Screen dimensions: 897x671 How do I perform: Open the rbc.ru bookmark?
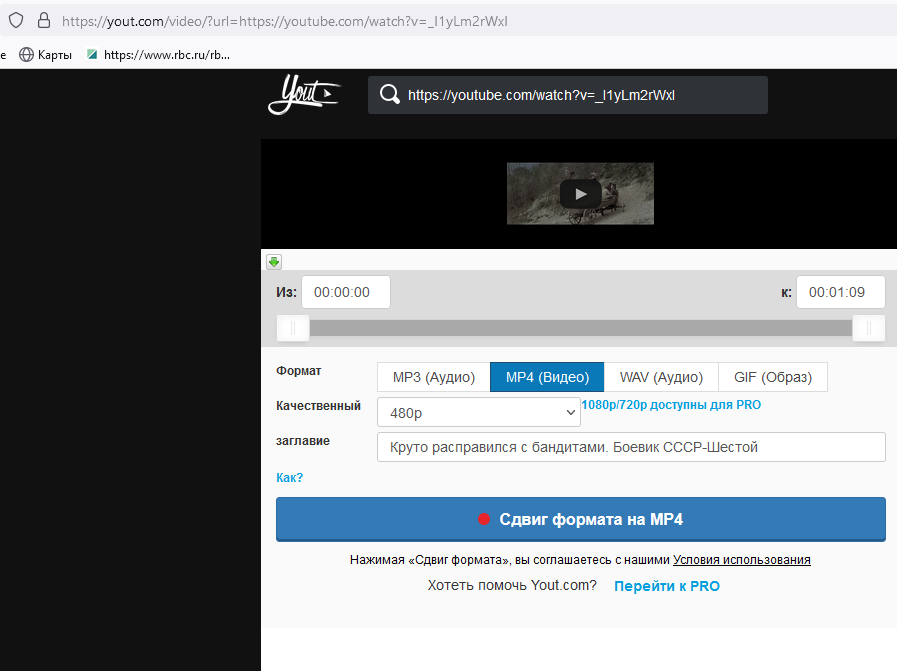[x=158, y=55]
